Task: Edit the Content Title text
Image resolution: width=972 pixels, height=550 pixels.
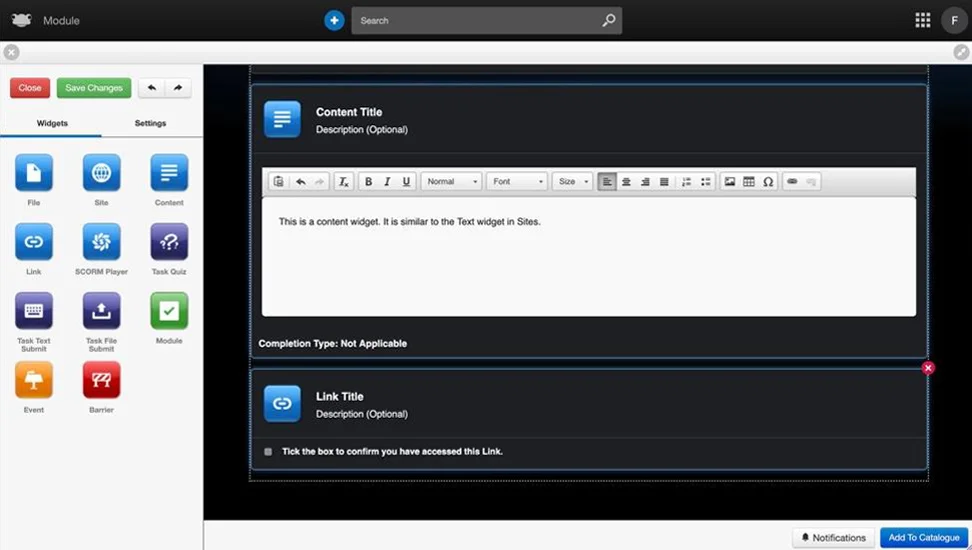Action: click(349, 112)
